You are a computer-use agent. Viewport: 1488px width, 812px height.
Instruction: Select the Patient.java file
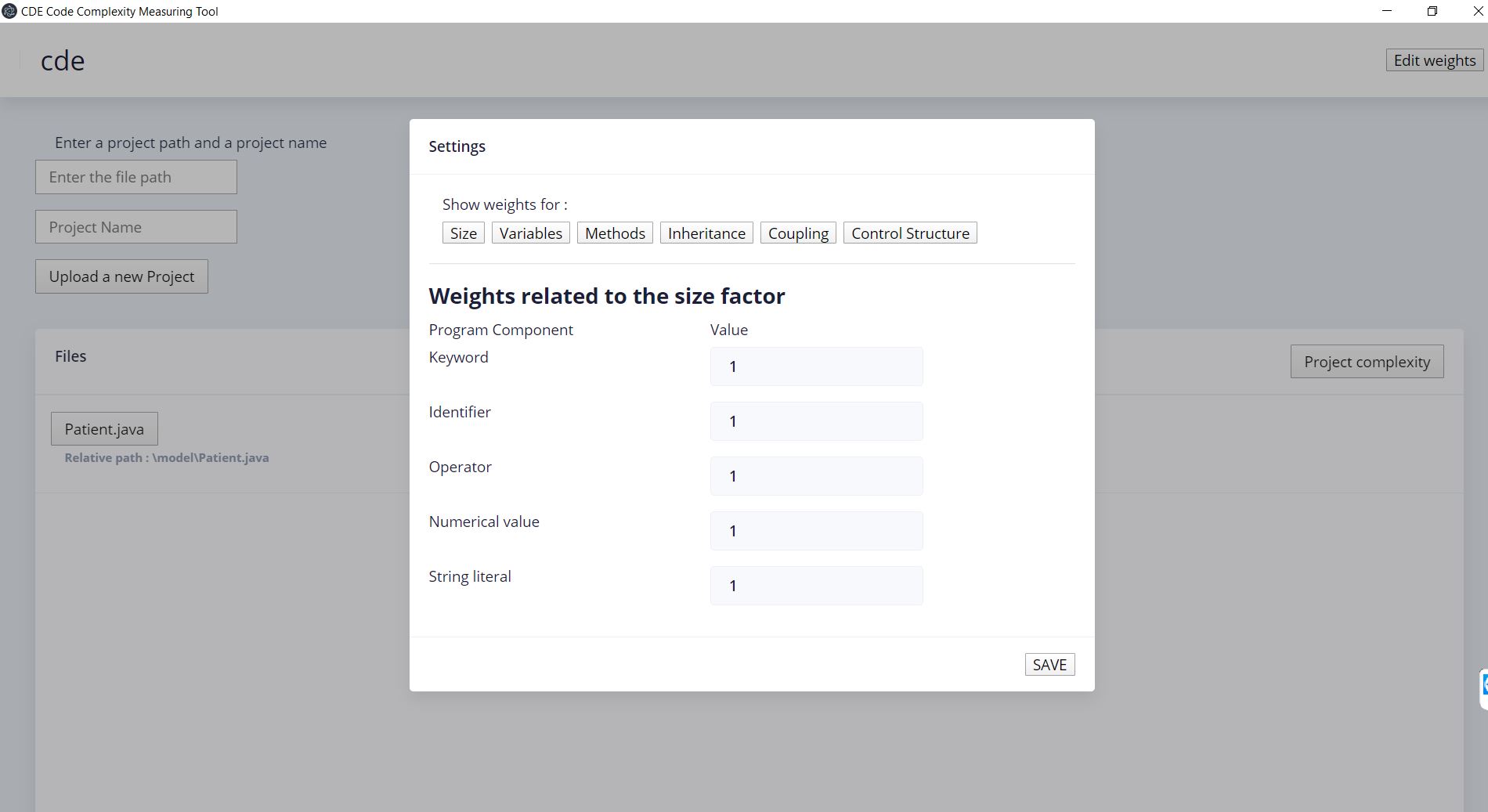tap(104, 428)
